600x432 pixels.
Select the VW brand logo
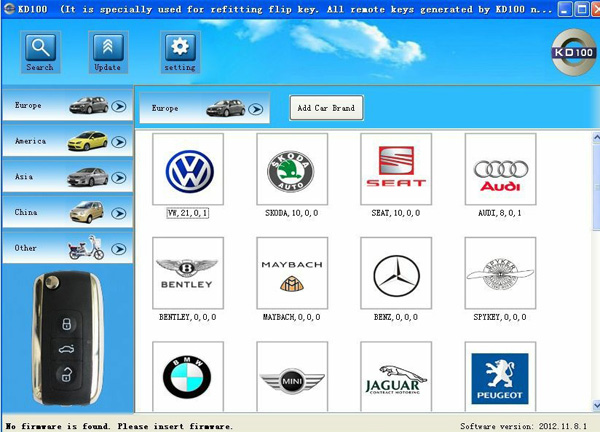(x=188, y=169)
